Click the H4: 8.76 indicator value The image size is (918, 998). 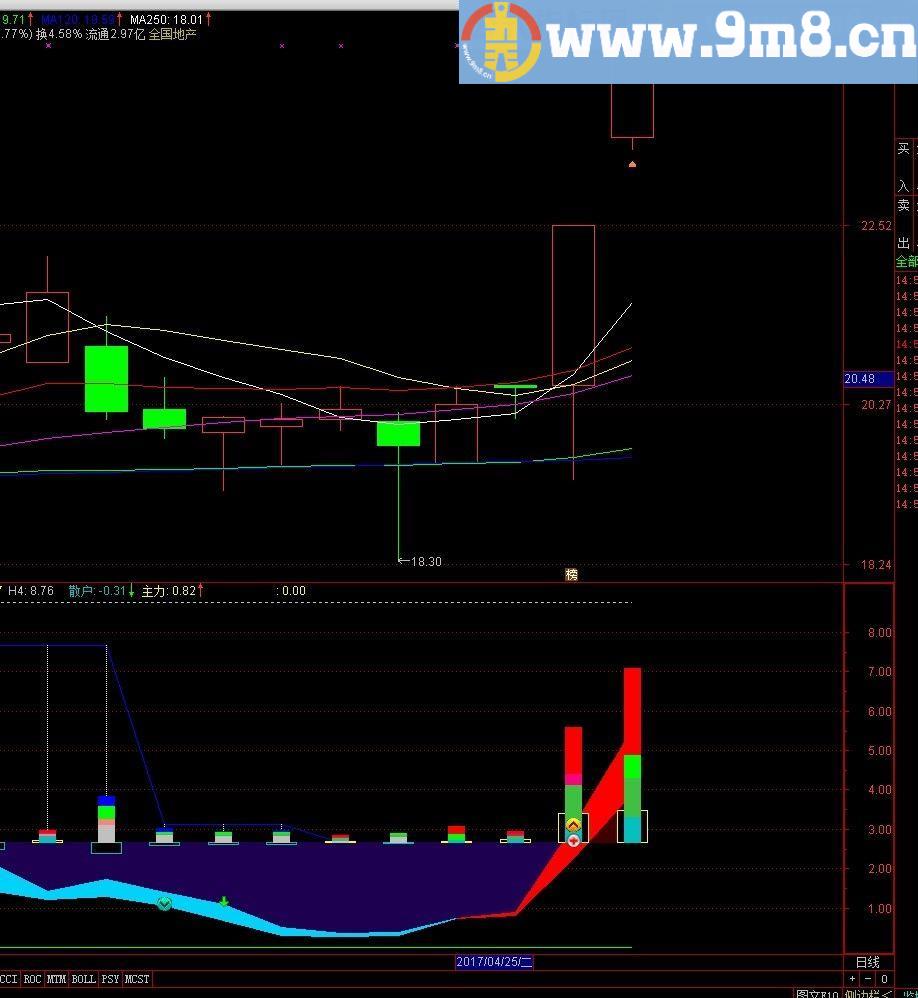31,591
